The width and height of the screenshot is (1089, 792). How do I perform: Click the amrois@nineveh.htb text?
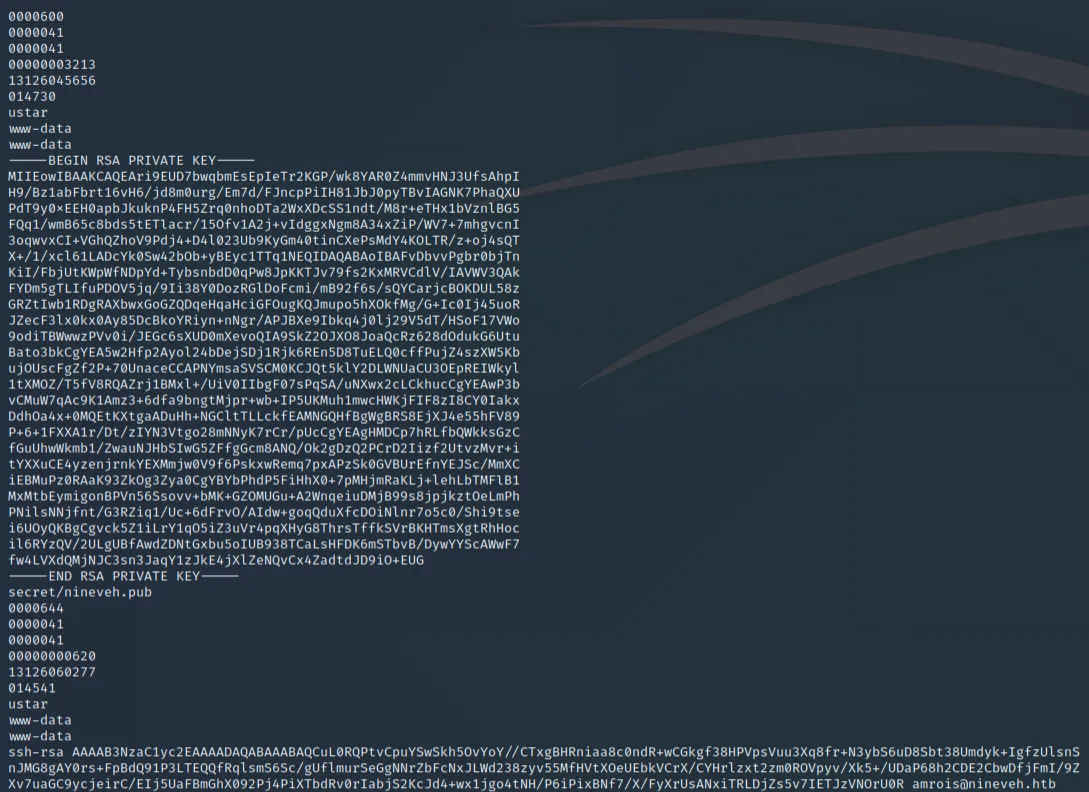pos(983,785)
